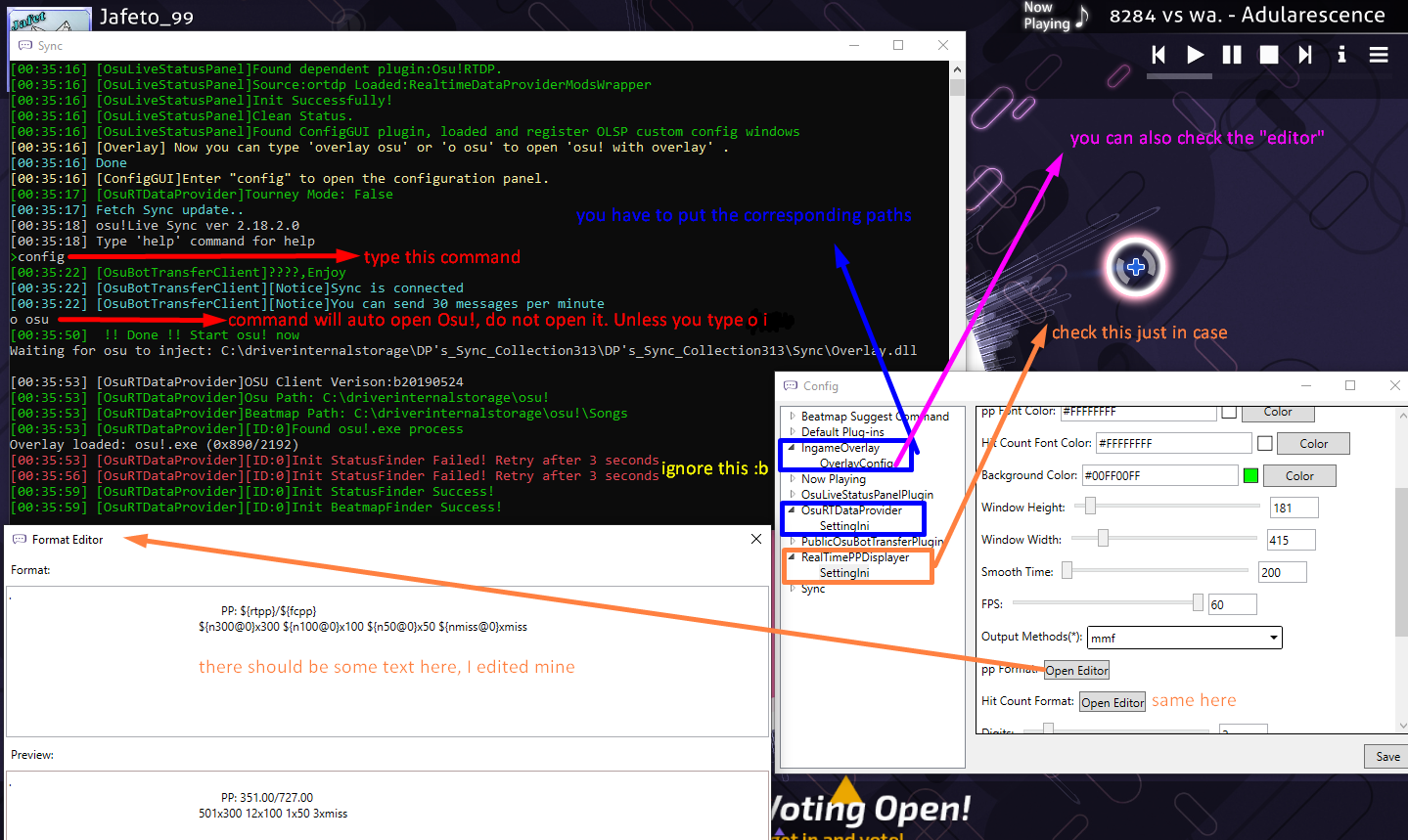
Task: Expand Default Plug-ins tree node
Action: [x=793, y=431]
